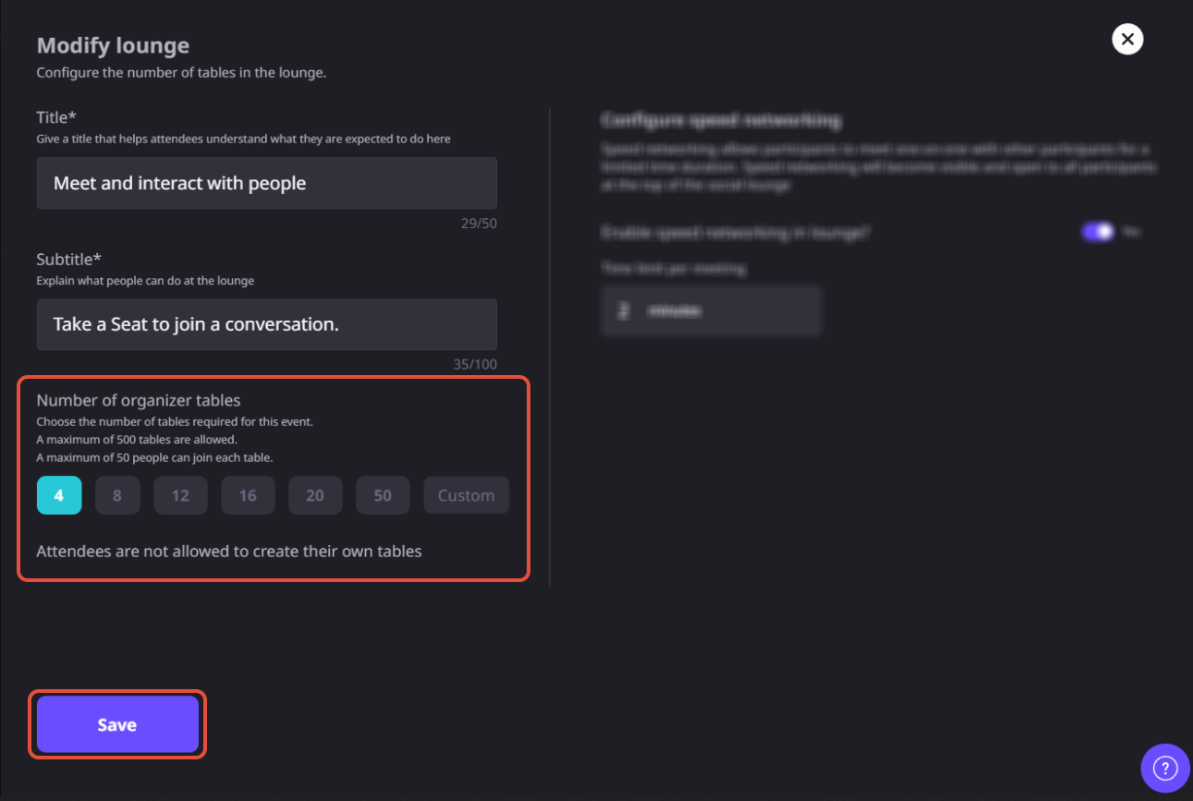Select 8 organizer tables
1193x801 pixels.
point(117,495)
